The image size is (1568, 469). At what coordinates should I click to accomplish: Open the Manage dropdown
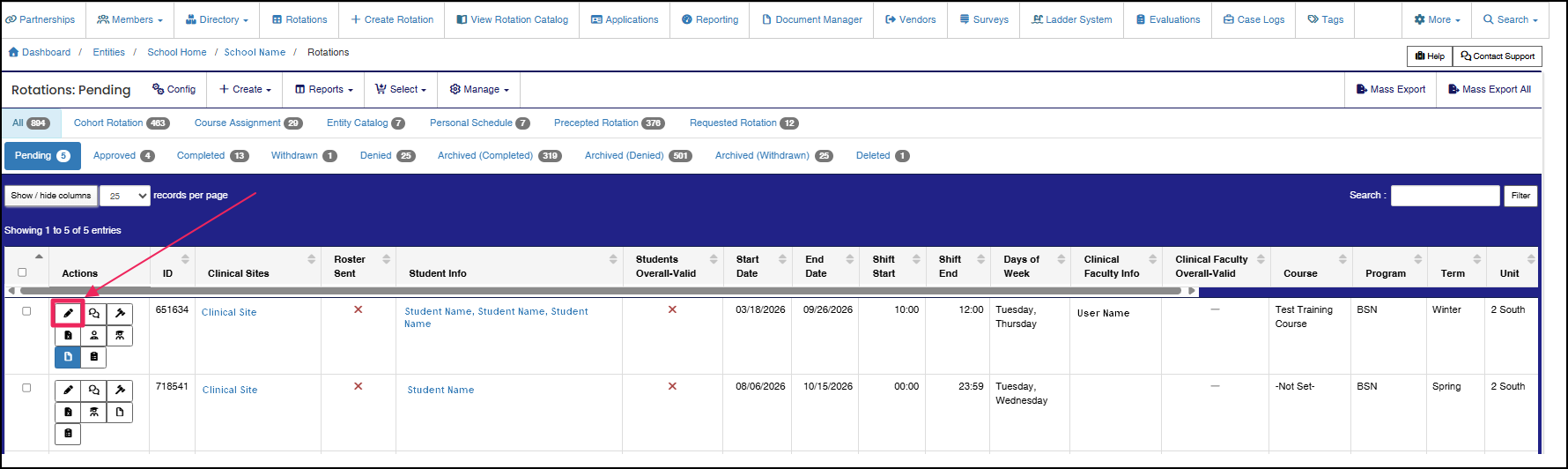pos(479,89)
